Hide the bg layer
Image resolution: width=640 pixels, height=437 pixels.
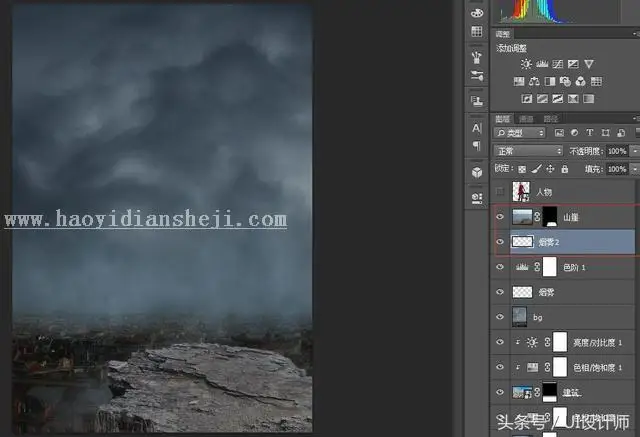(x=500, y=317)
